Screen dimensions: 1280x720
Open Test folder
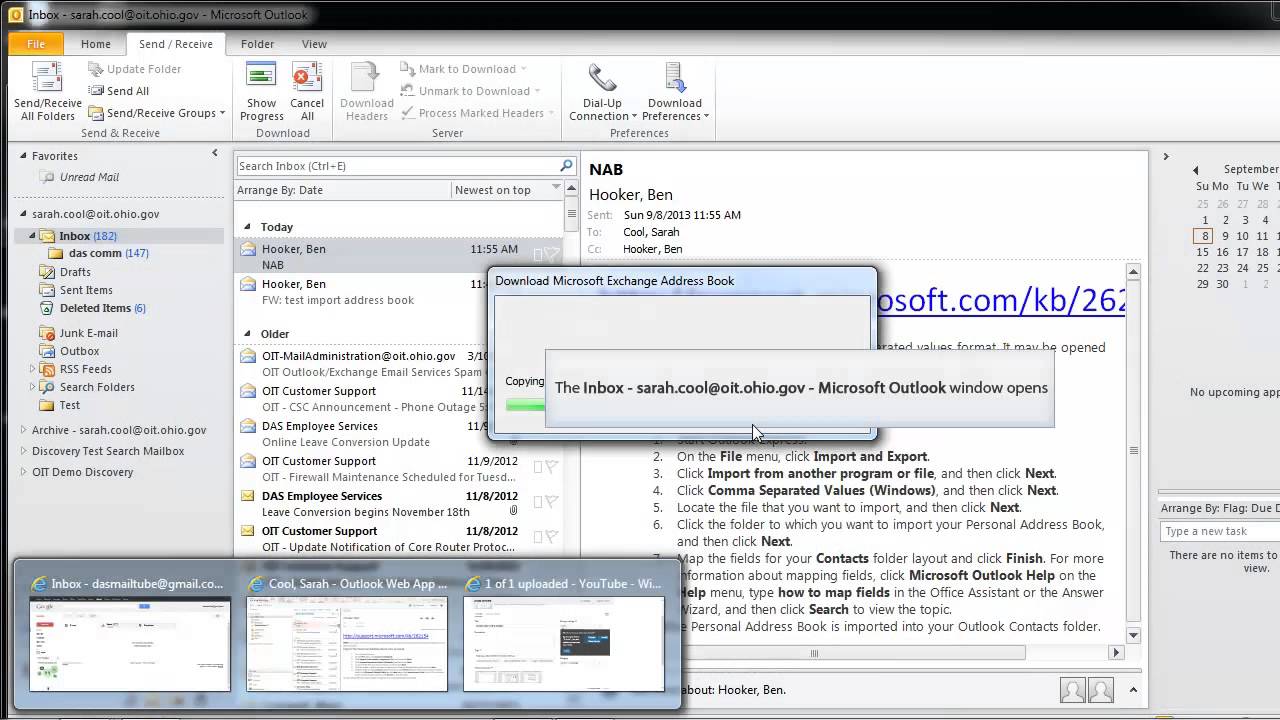tap(69, 405)
